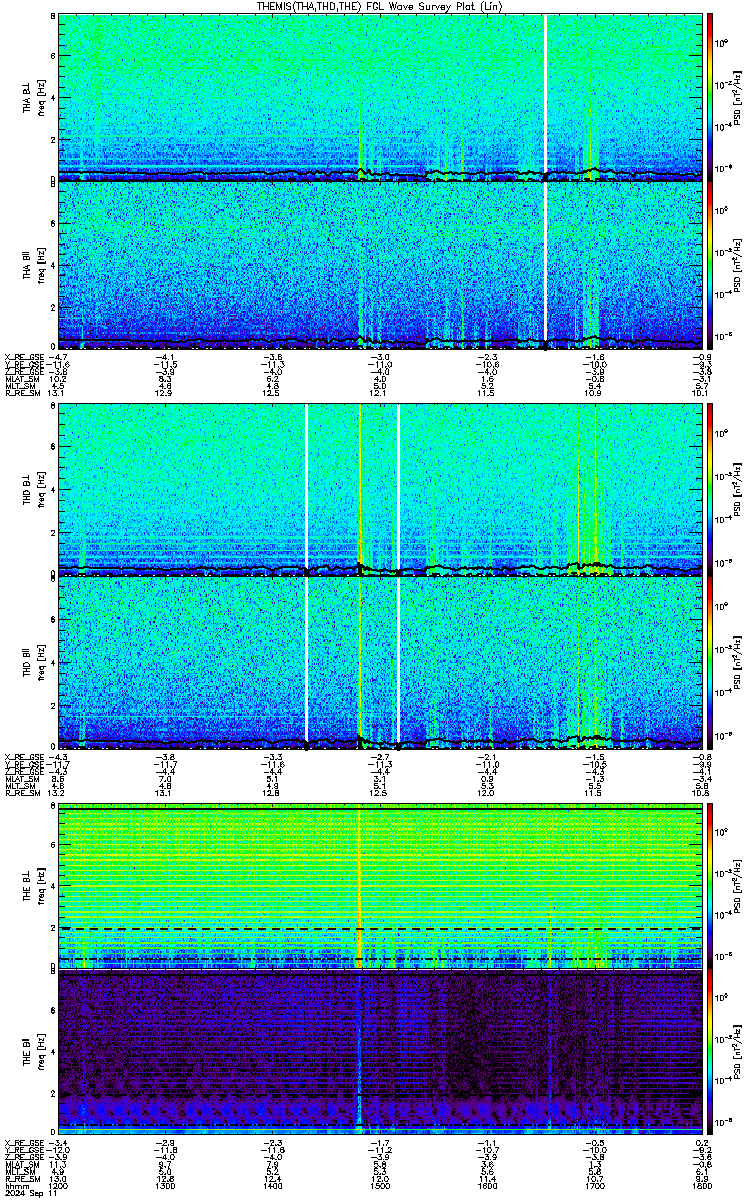Click the PSD unit label beside THE bottom color bar
Viewport: 750px width, 1200px height.
point(738,1052)
